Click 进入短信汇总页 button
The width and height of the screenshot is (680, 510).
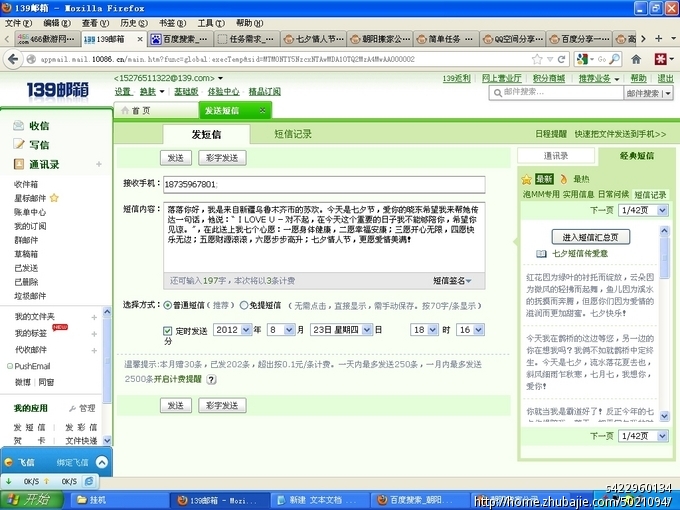click(x=590, y=237)
